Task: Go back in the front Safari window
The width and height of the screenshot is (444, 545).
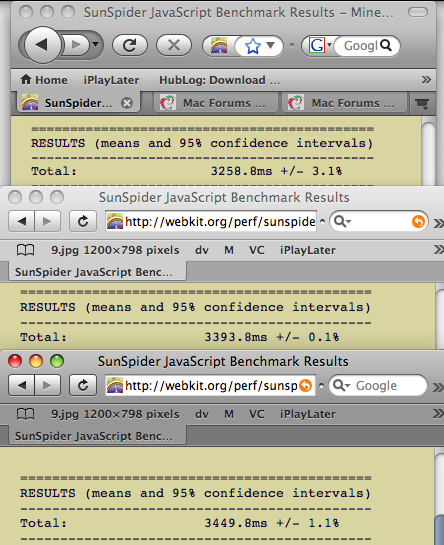Action: coord(22,385)
